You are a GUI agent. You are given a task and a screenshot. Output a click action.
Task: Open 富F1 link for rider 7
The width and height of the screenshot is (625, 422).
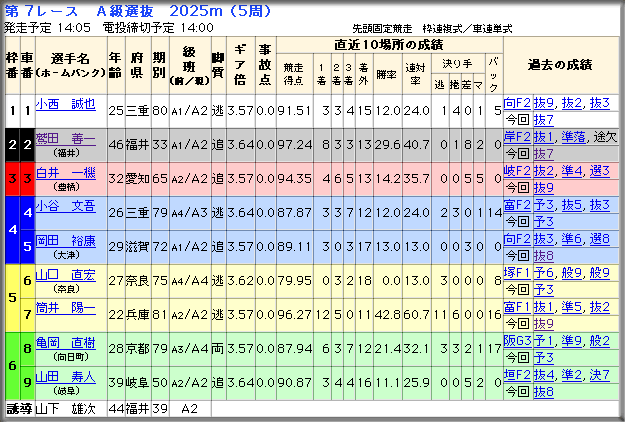(517, 307)
